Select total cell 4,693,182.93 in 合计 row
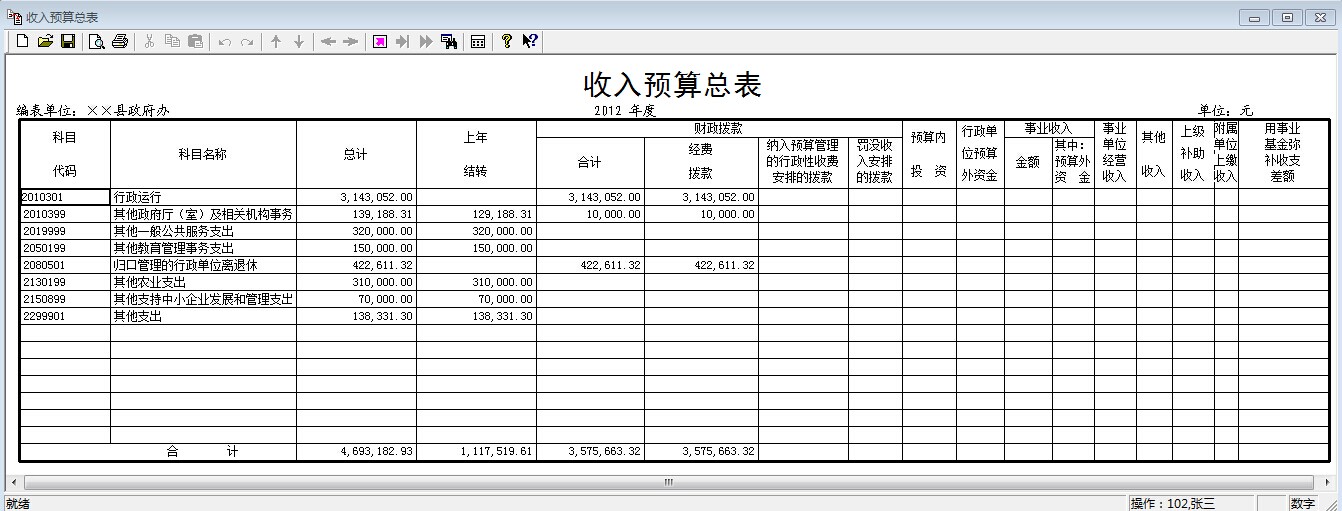The width and height of the screenshot is (1342, 511). (x=355, y=452)
